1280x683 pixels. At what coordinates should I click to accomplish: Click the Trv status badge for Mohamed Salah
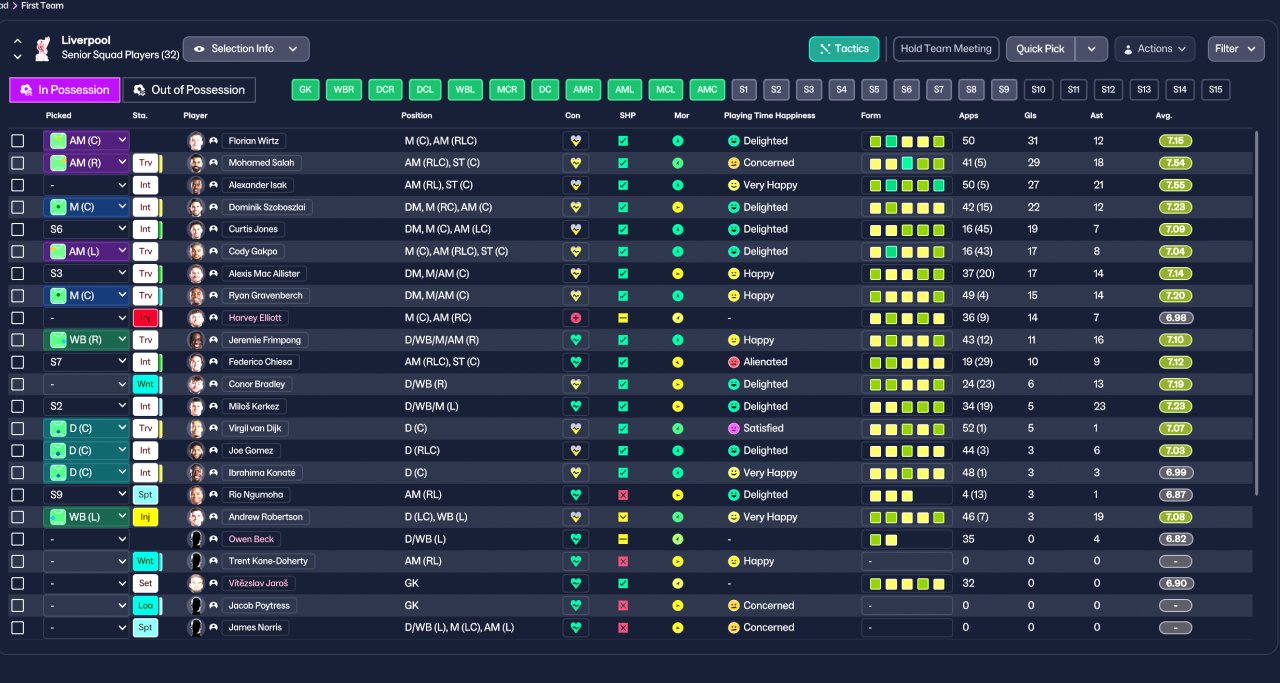click(x=145, y=163)
